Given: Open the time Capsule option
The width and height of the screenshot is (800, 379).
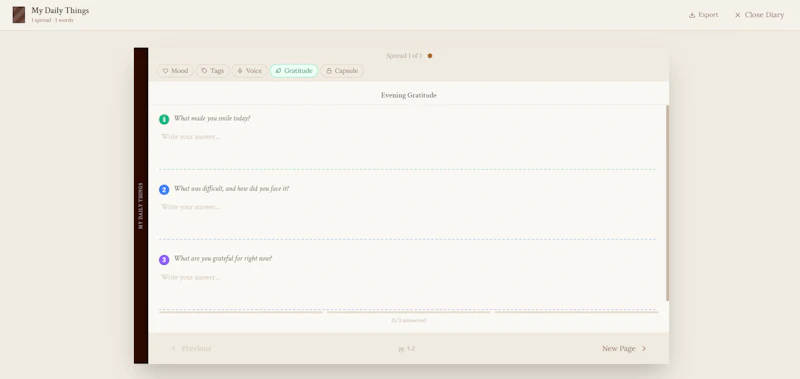Looking at the screenshot, I should pyautogui.click(x=342, y=71).
